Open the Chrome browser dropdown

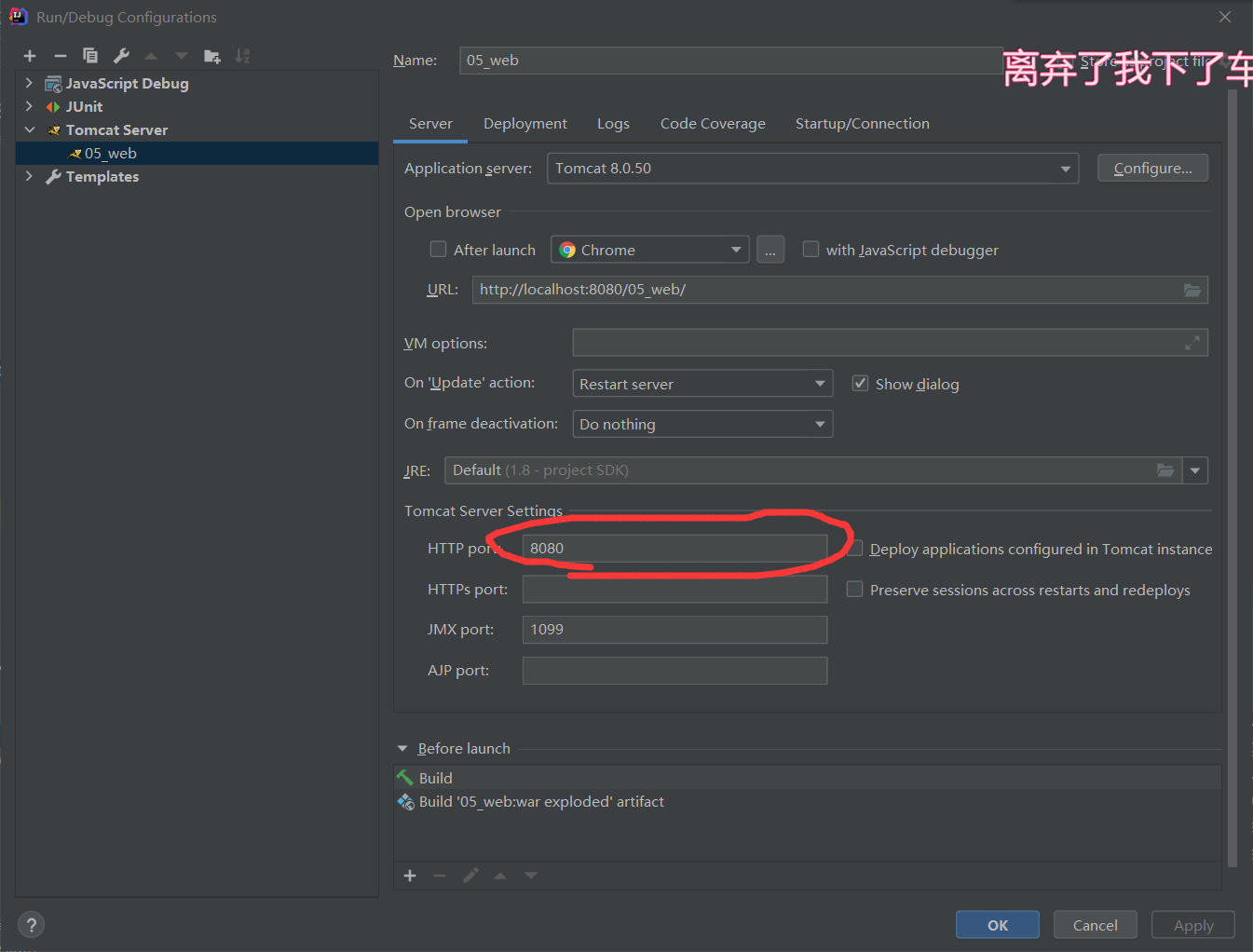point(650,250)
